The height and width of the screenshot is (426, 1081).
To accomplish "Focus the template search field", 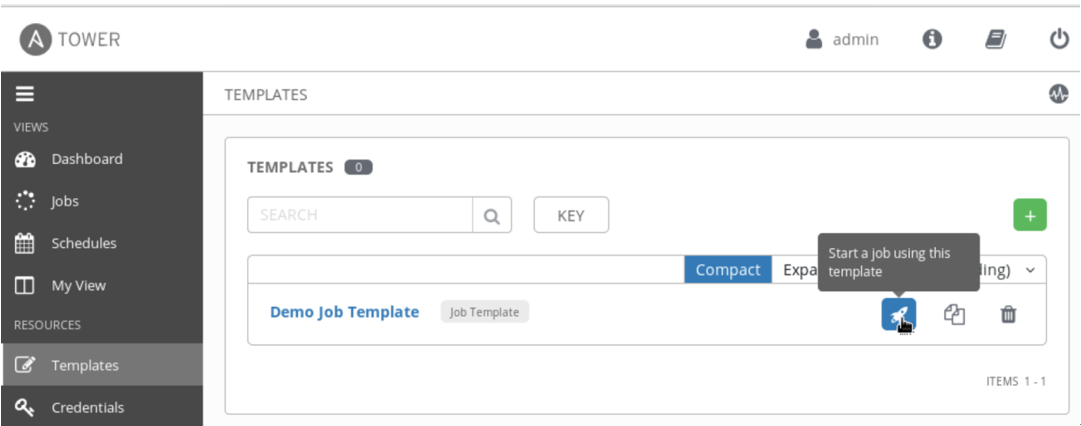I will click(x=360, y=215).
